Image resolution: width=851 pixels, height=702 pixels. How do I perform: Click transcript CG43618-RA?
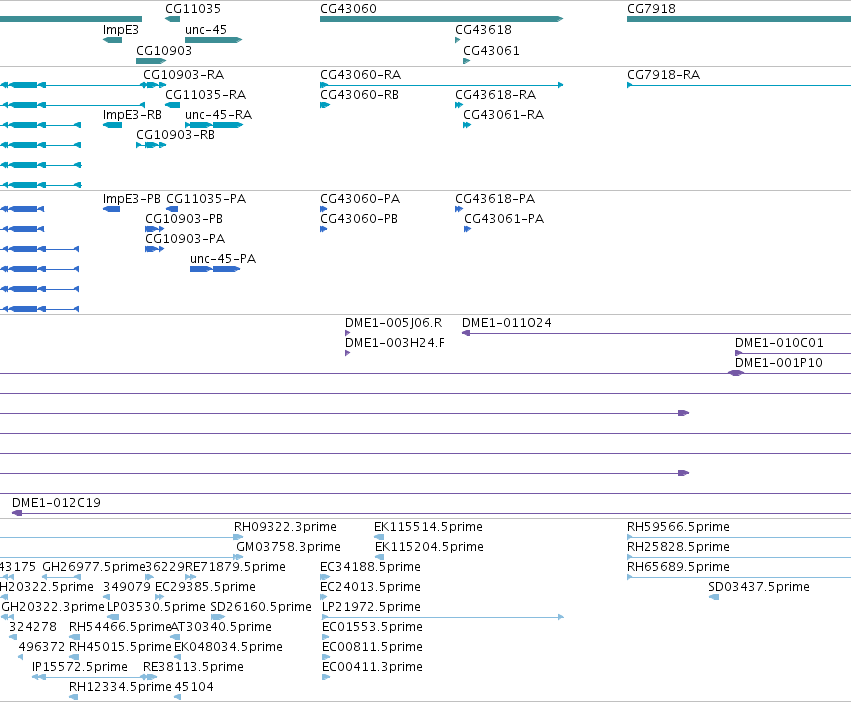point(496,94)
